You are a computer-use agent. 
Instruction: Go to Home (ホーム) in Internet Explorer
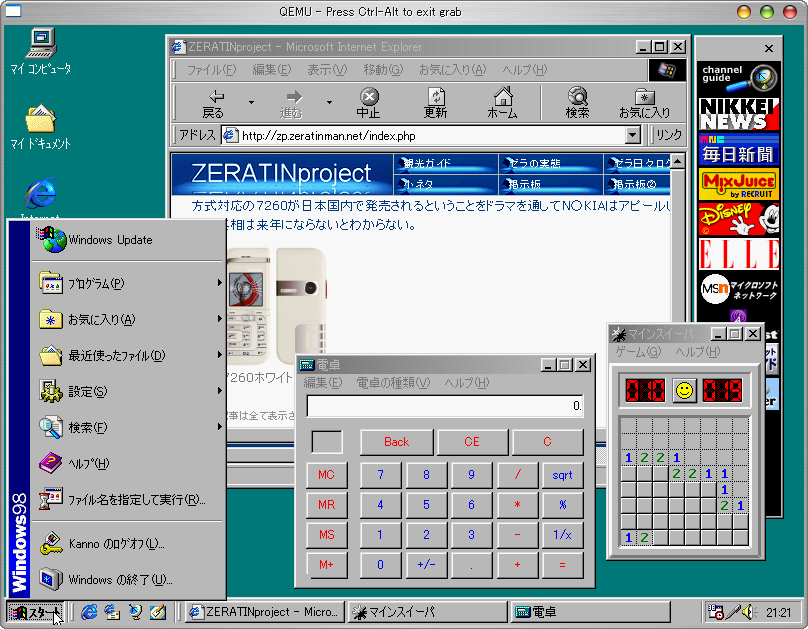click(503, 104)
